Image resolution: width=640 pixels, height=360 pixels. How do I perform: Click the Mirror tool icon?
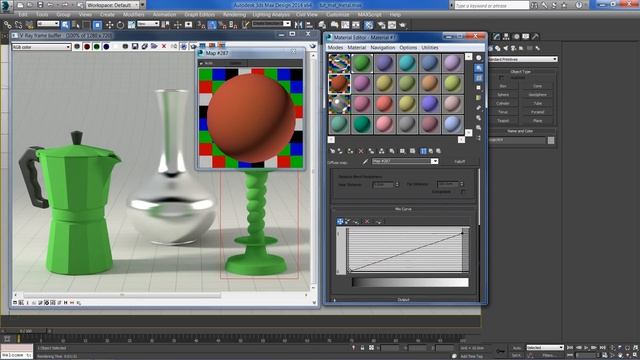298,24
